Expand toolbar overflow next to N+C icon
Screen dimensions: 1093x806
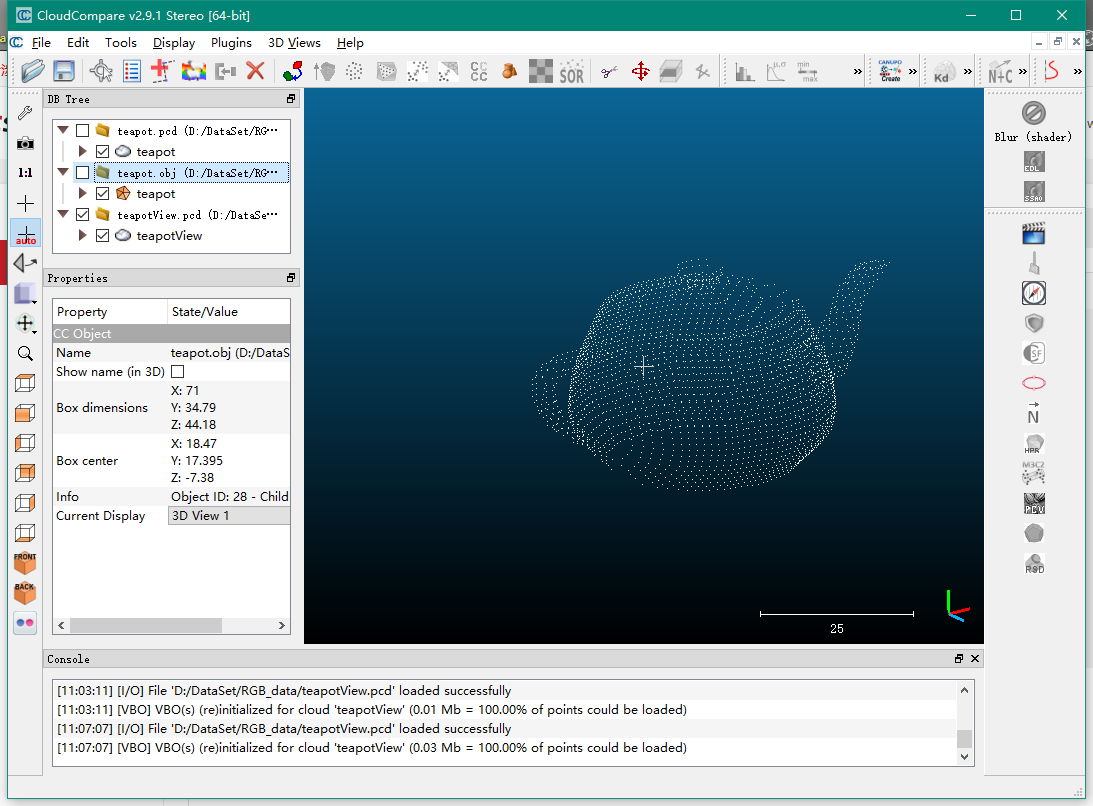coord(1023,71)
